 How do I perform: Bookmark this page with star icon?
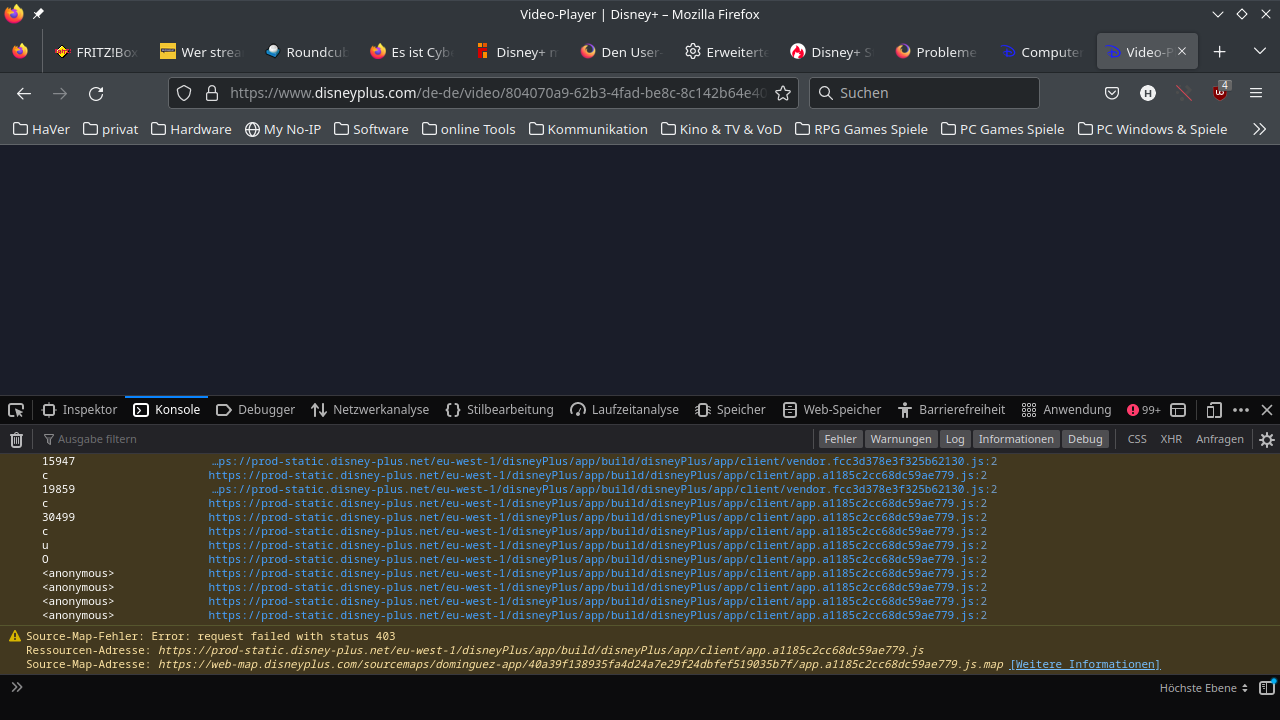coord(783,93)
